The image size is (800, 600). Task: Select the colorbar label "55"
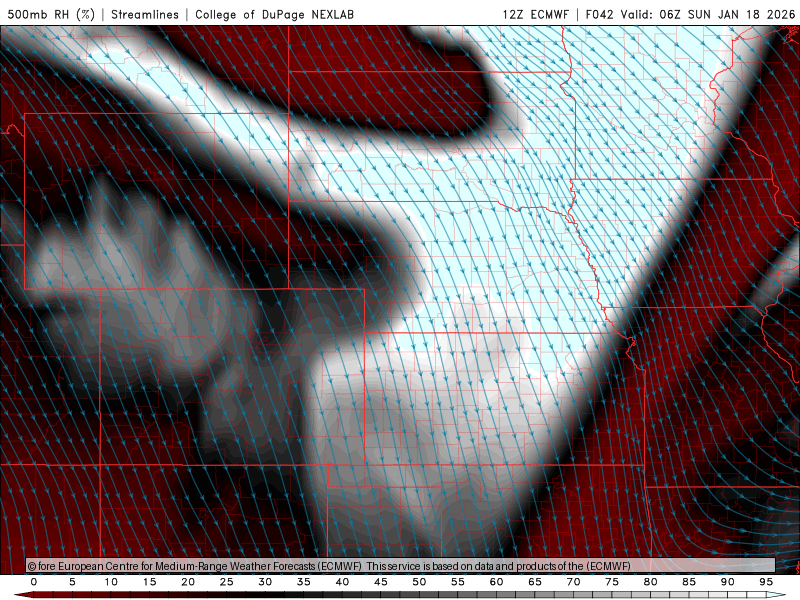pos(458,582)
